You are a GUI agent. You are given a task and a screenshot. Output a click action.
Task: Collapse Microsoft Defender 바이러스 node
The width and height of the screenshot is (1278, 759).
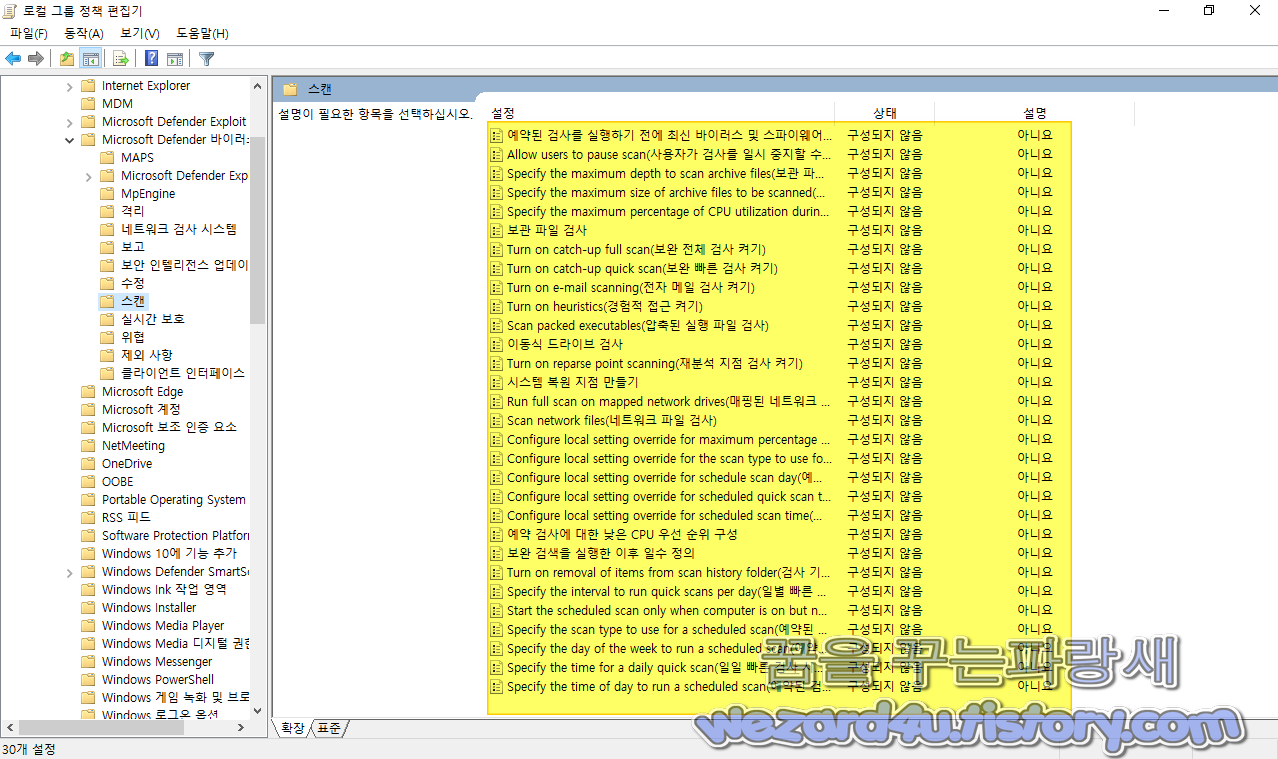point(69,140)
